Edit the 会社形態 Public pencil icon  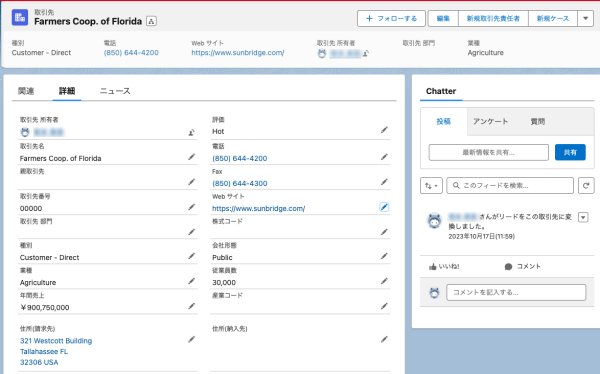tap(384, 256)
